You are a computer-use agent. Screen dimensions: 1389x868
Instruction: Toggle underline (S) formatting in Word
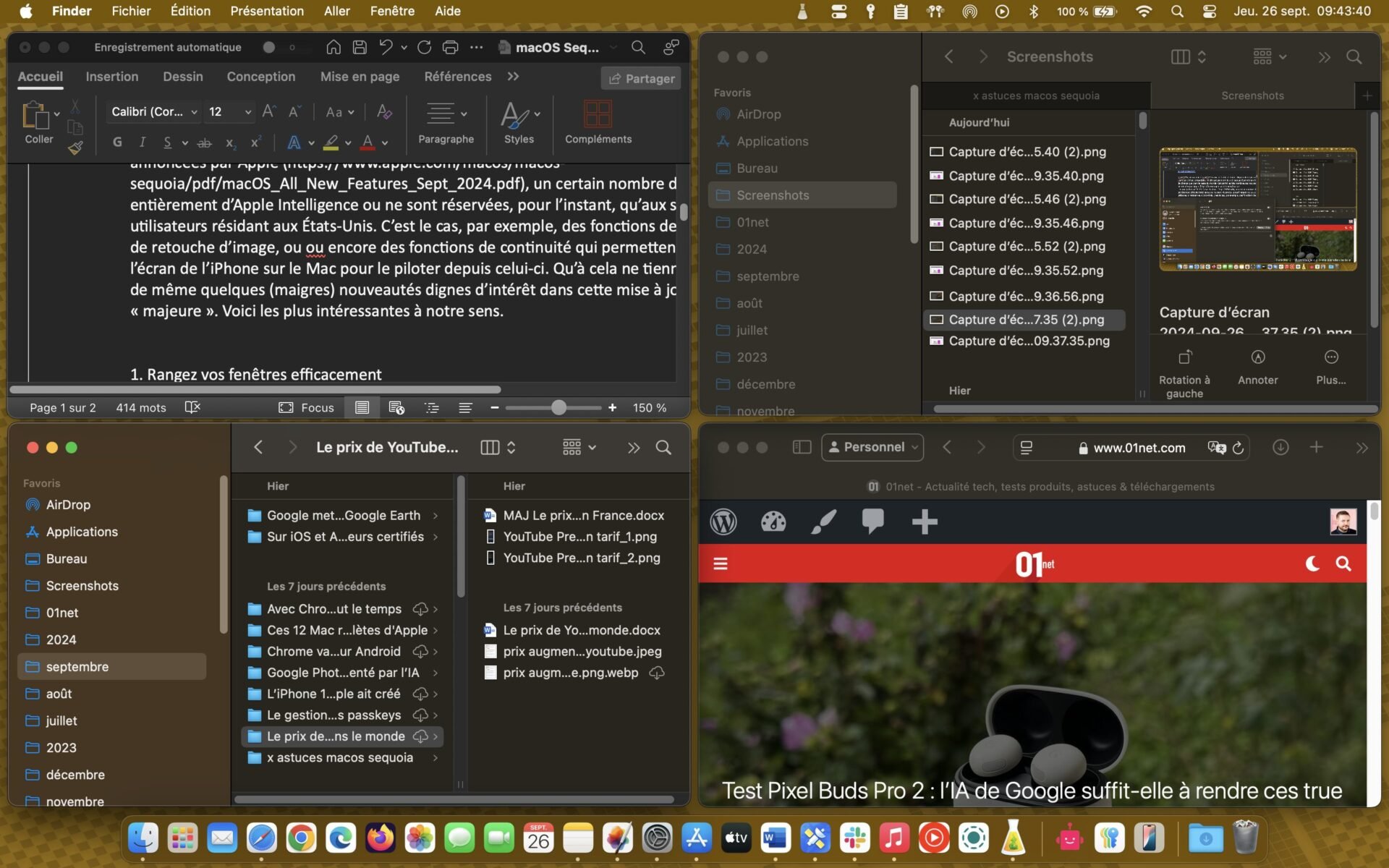[168, 142]
